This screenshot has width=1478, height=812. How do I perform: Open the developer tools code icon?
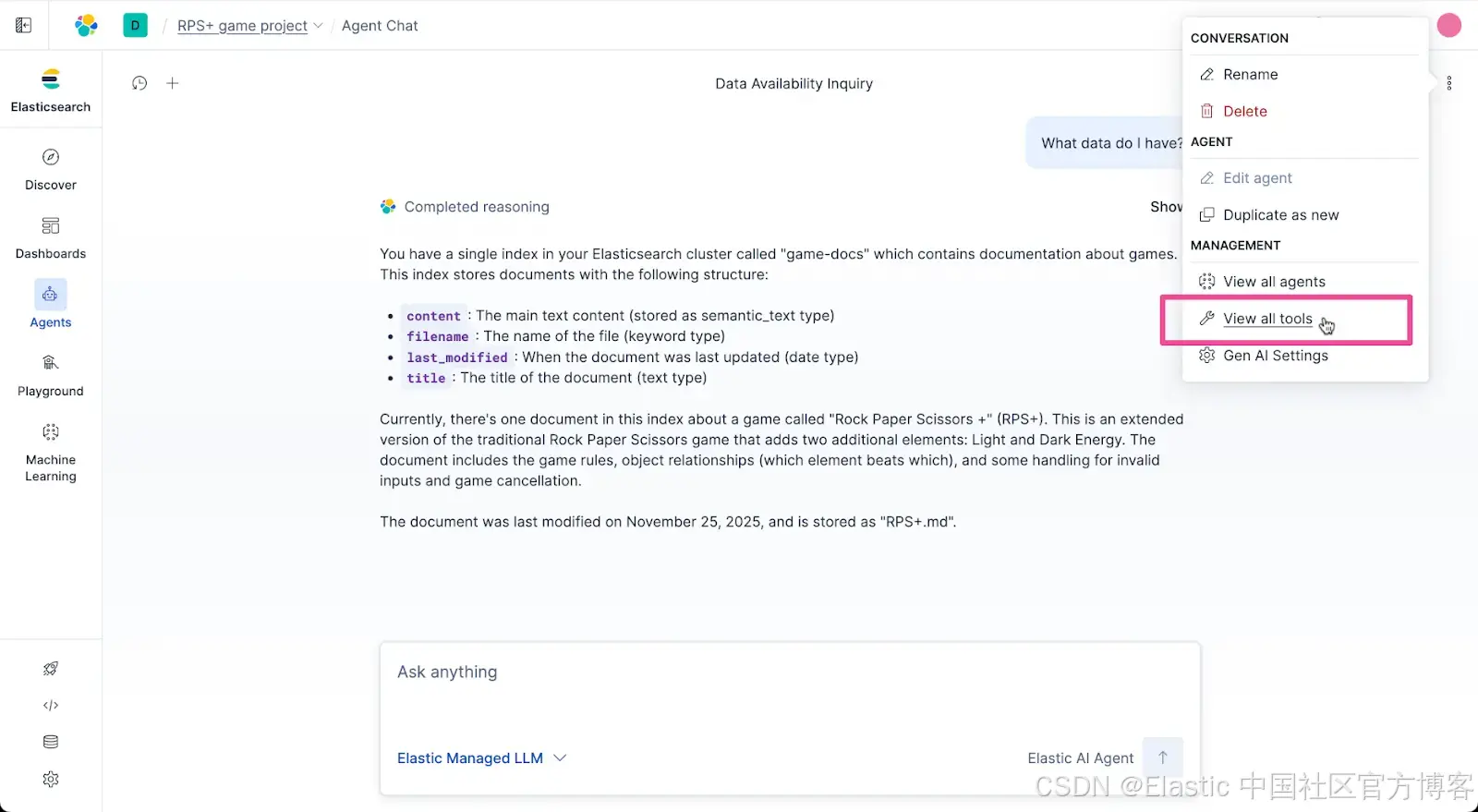click(x=51, y=706)
